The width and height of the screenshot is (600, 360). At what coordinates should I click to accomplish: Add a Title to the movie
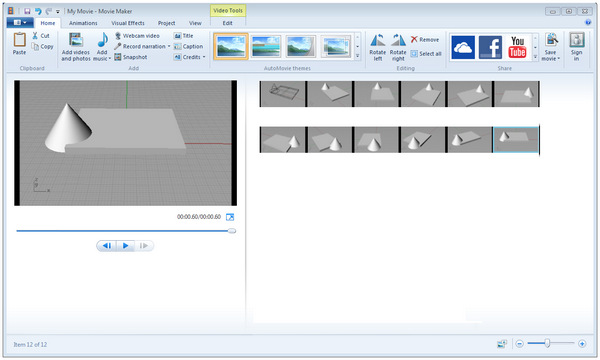point(183,36)
